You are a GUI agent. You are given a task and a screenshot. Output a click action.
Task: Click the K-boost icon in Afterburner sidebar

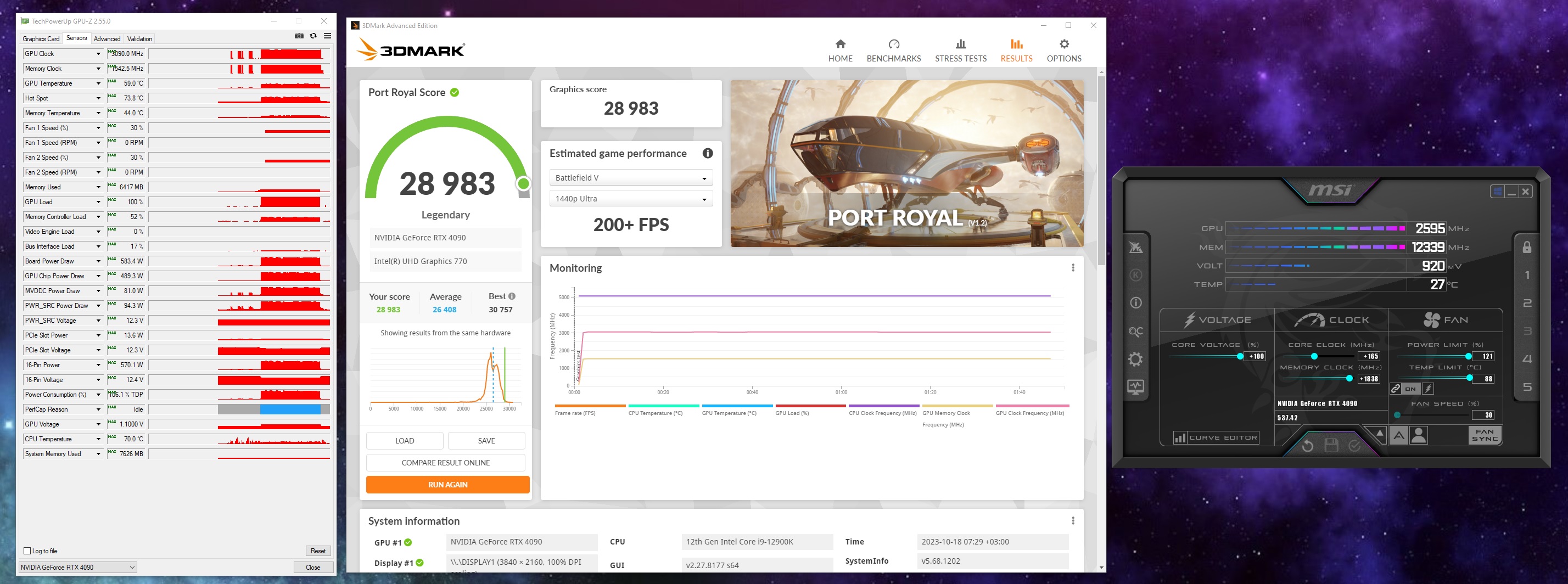(1136, 275)
